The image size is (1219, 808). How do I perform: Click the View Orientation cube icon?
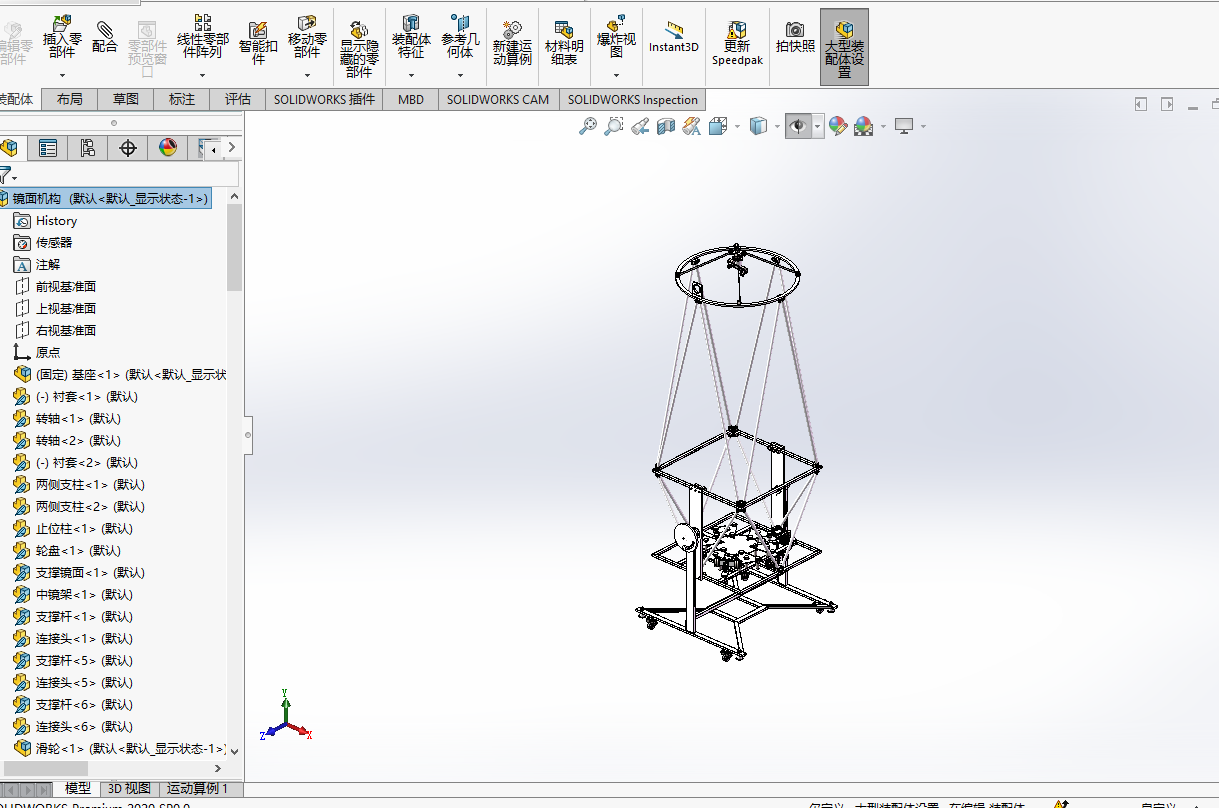coord(717,126)
